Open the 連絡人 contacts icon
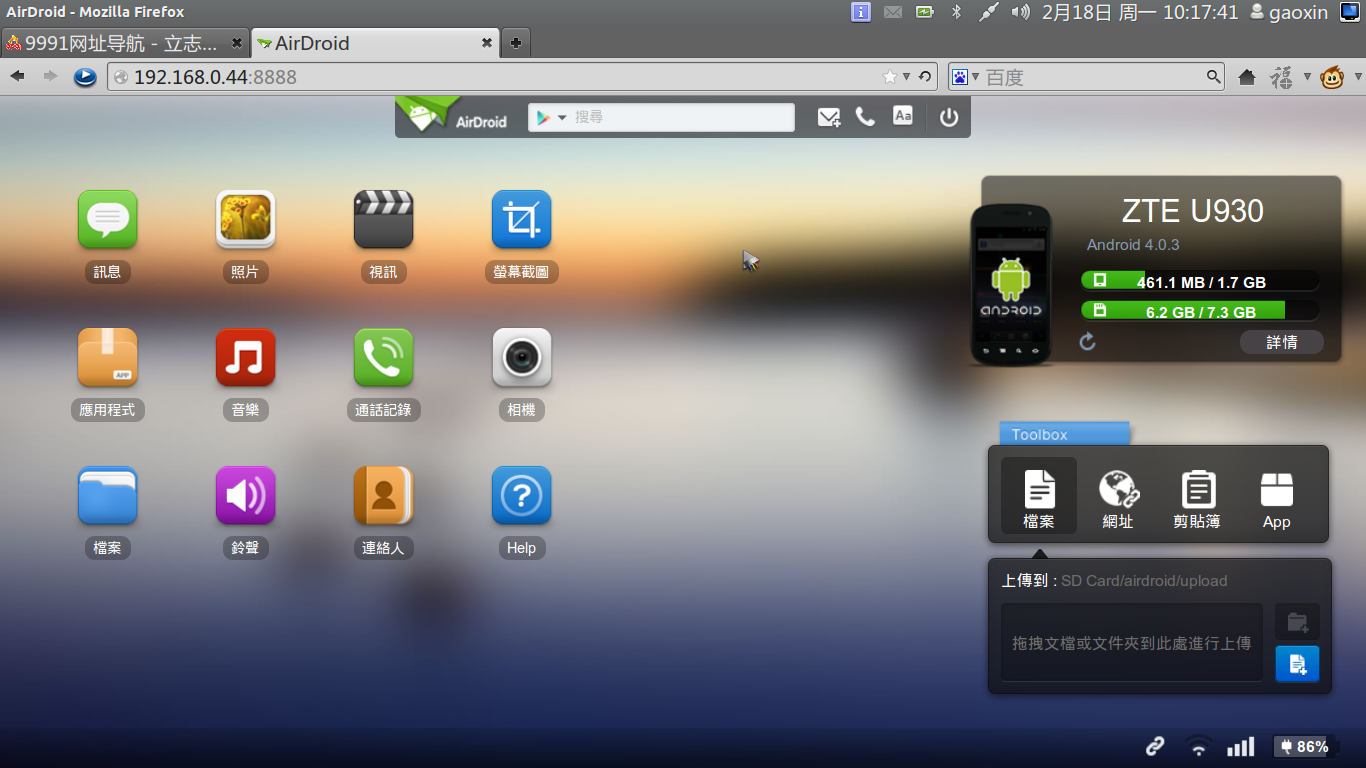Viewport: 1366px width, 768px height. (x=384, y=495)
